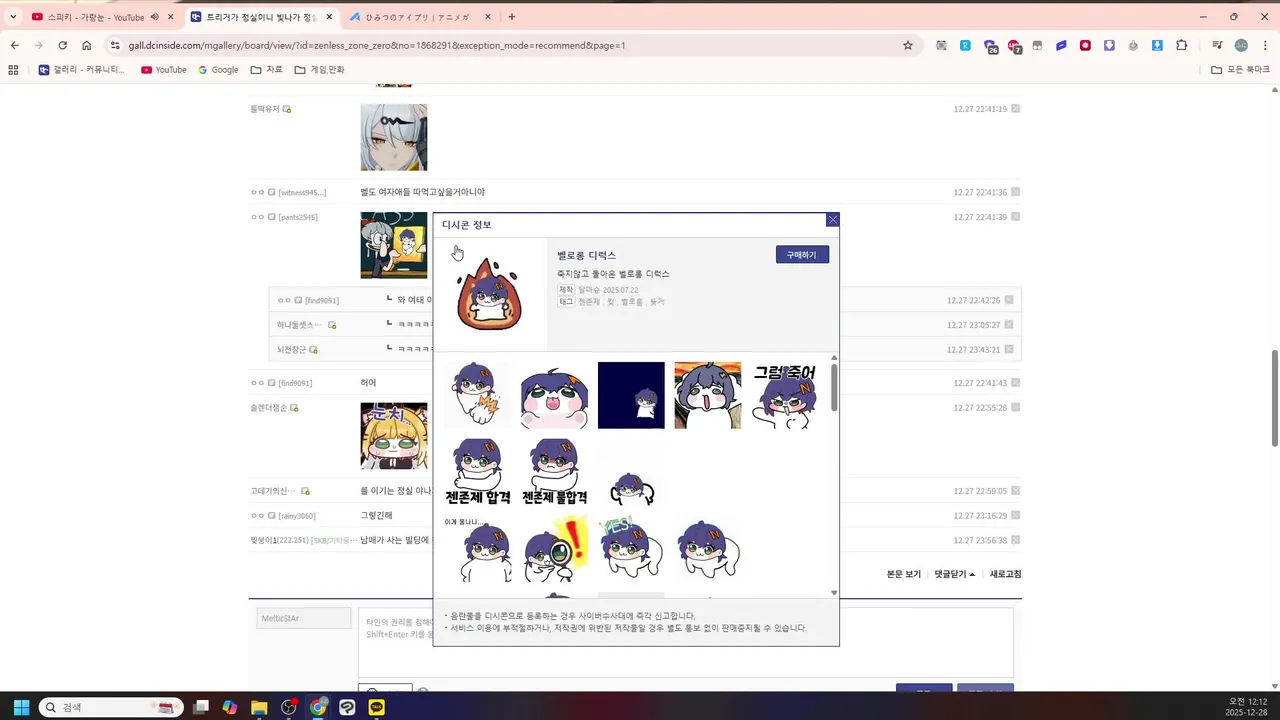Open the 게임,만화 bookmark folder
This screenshot has width=1280, height=720.
click(319, 69)
